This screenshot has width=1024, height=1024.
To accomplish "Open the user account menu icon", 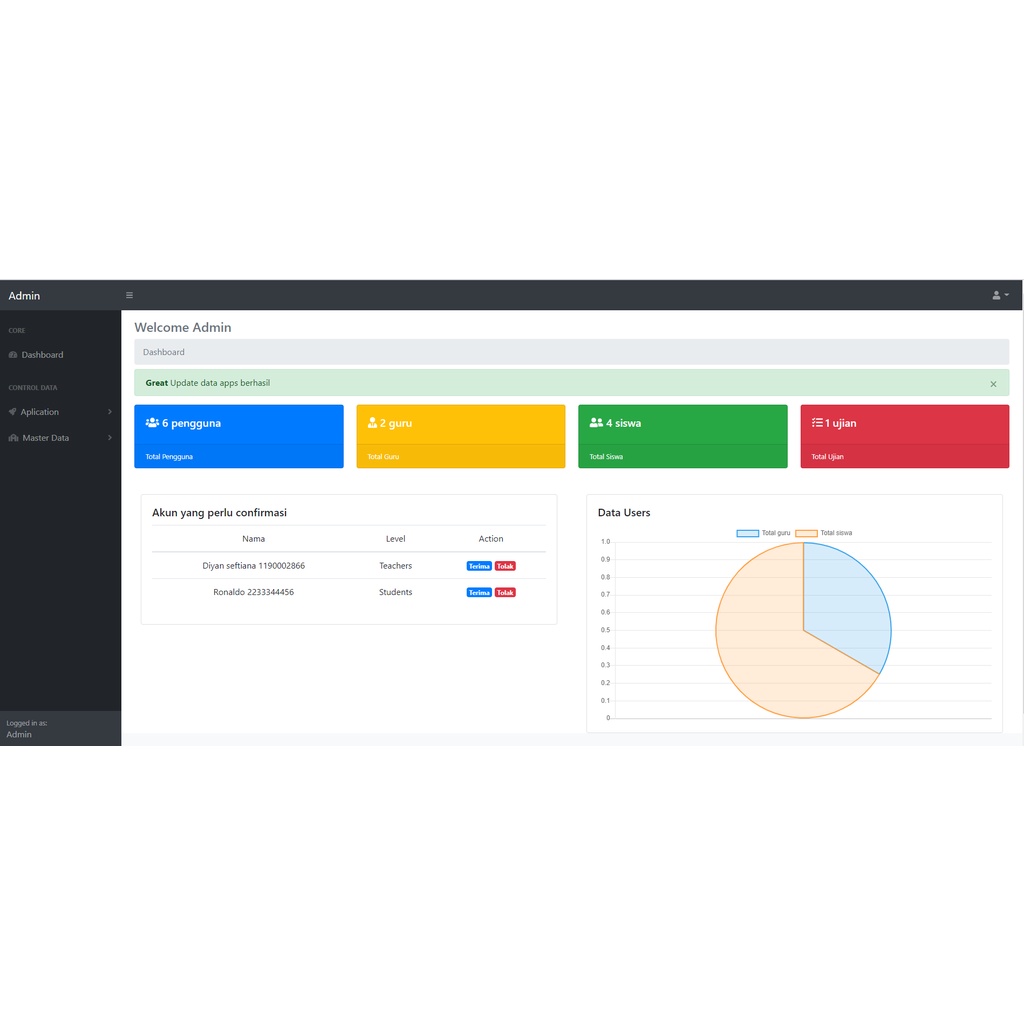I will tap(999, 295).
